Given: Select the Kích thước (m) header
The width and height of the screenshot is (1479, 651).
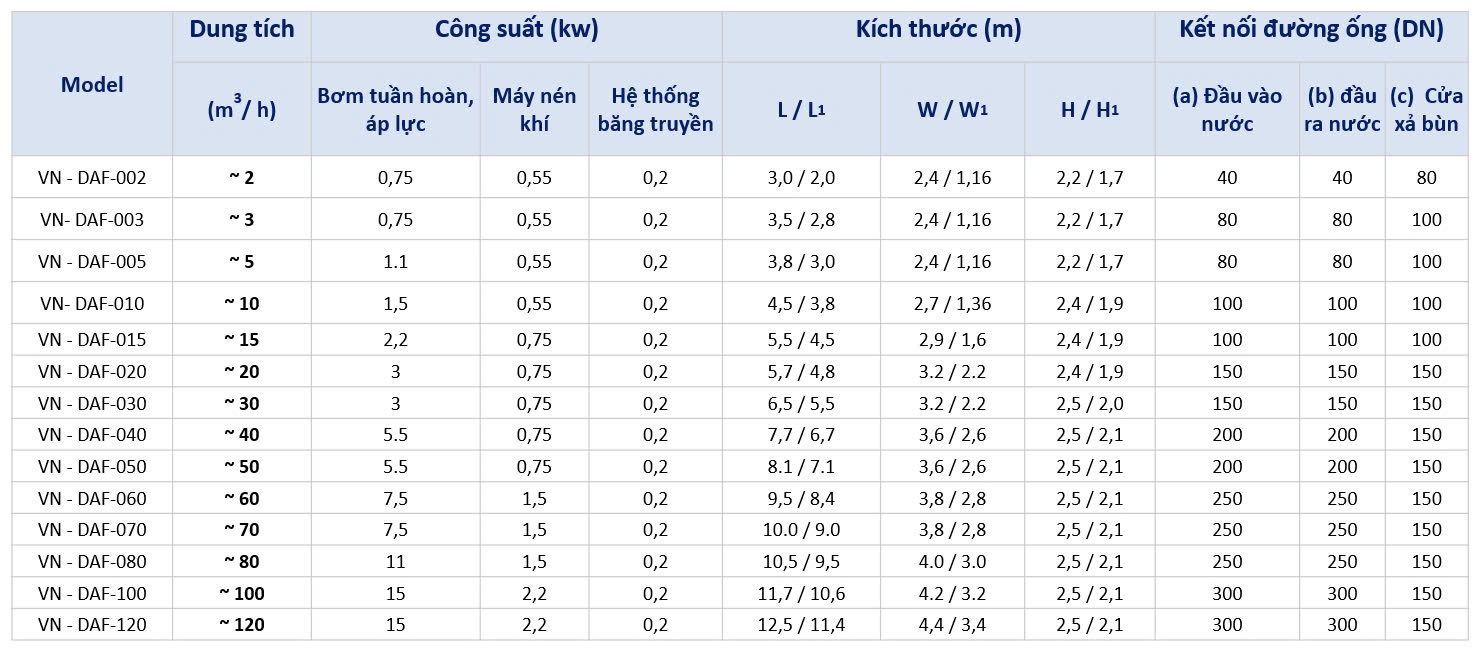Looking at the screenshot, I should [938, 30].
